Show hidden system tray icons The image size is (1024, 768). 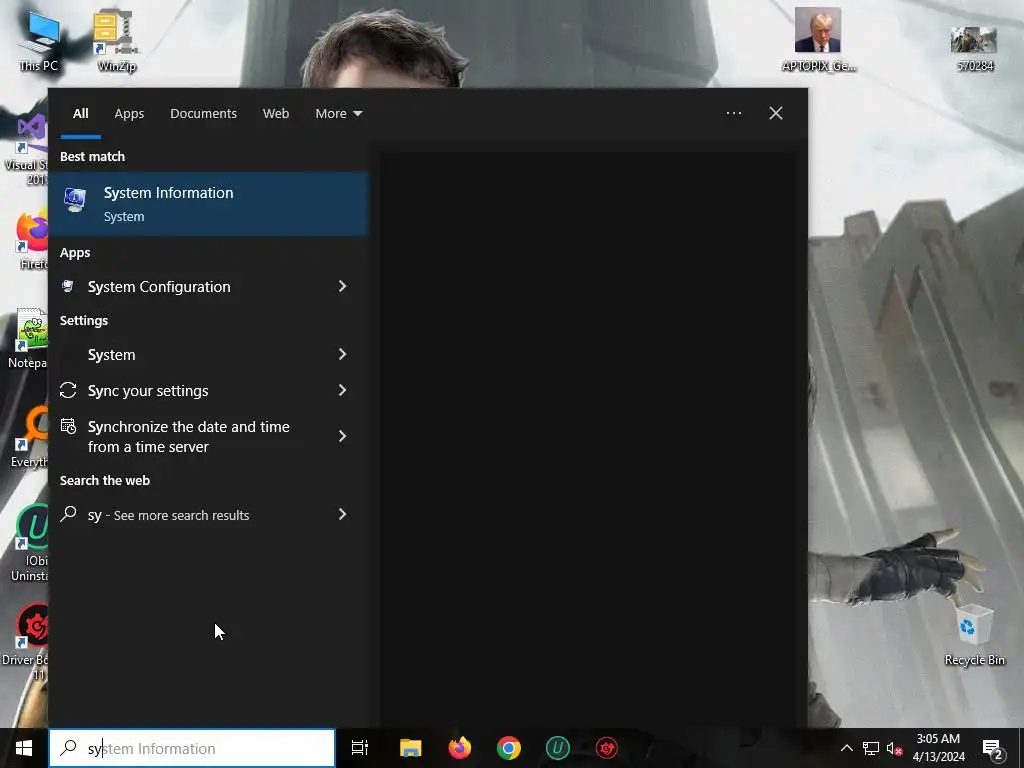tap(846, 748)
